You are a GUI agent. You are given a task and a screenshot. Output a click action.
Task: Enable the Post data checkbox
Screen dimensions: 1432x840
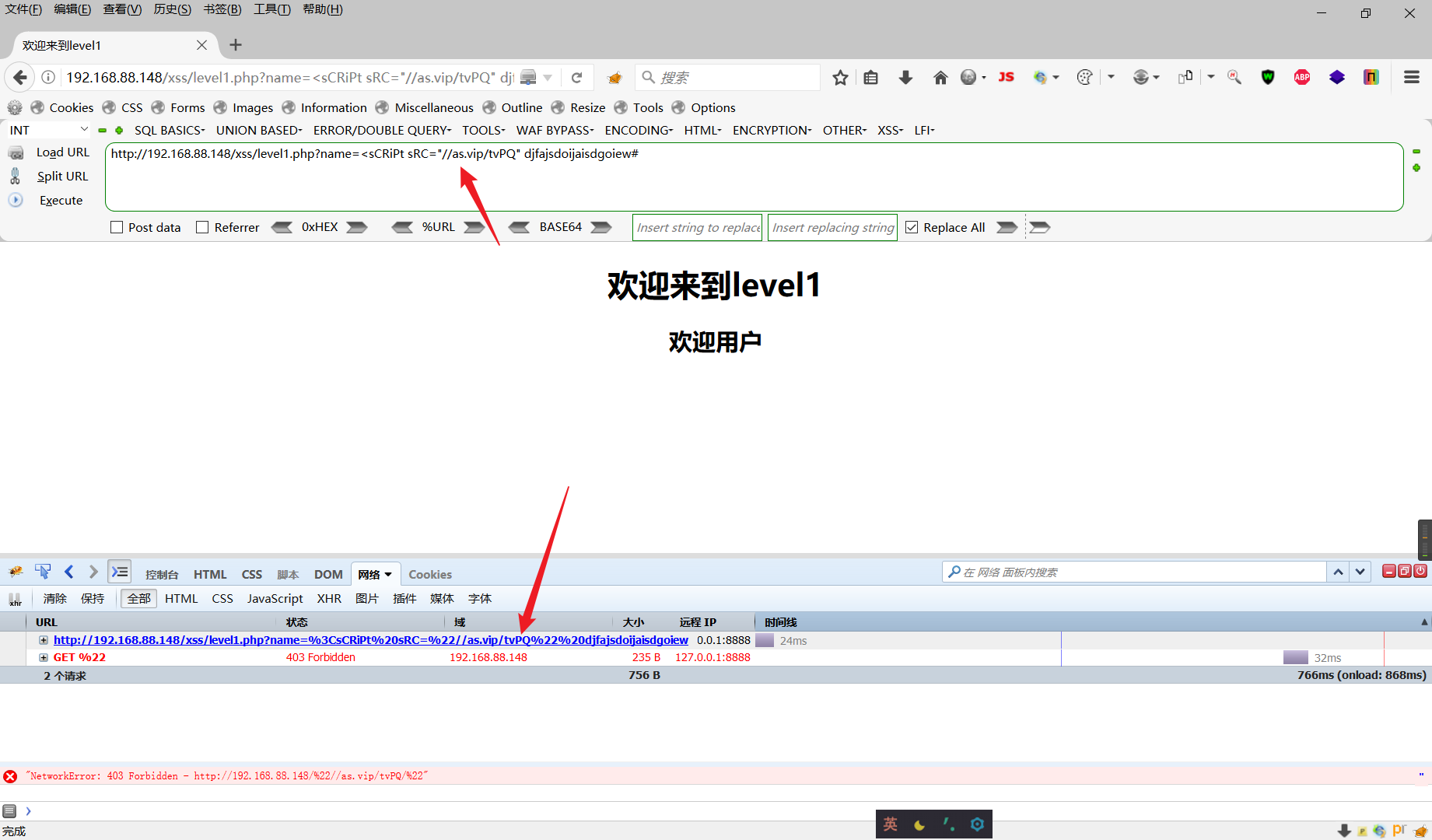point(117,227)
